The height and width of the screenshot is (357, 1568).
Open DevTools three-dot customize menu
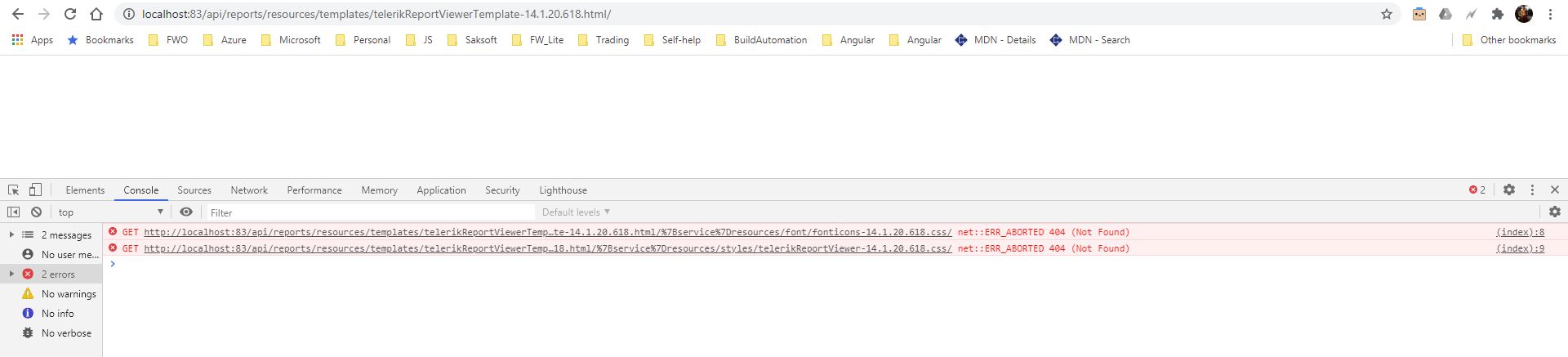point(1532,190)
